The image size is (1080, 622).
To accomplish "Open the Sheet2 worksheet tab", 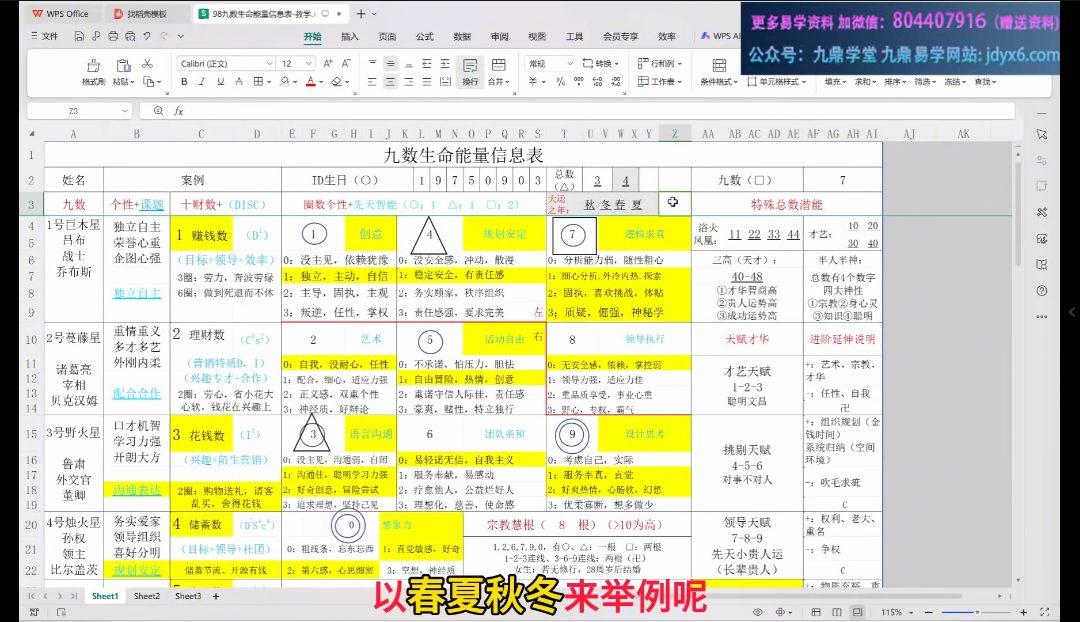I will pos(147,596).
